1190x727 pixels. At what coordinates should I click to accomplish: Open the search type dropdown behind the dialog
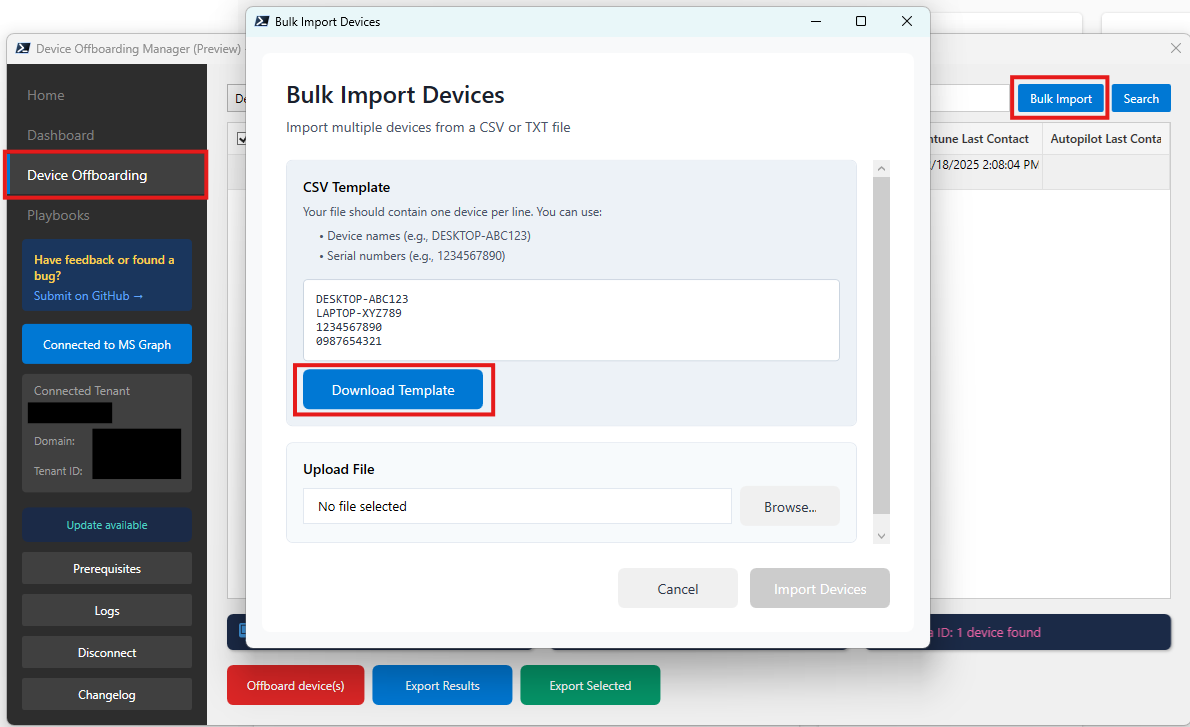[x=237, y=99]
